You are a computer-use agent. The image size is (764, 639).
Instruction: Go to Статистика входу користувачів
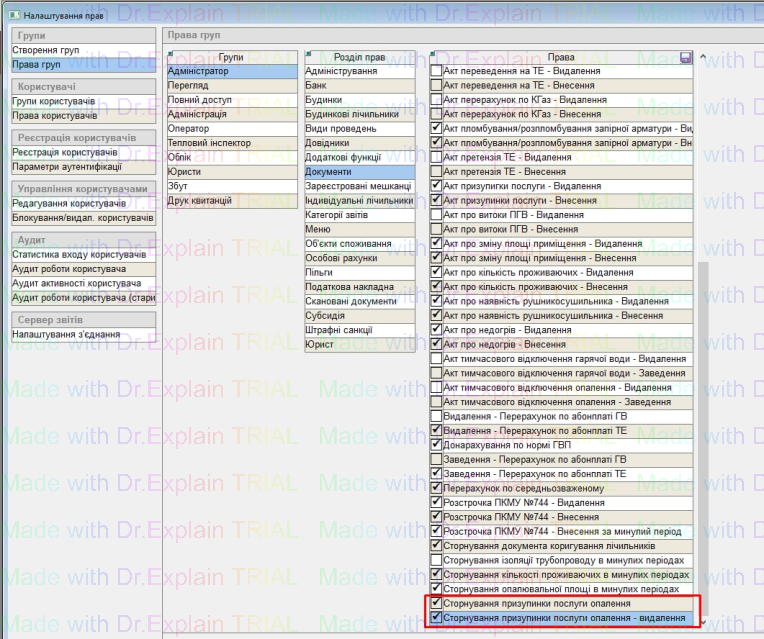[x=78, y=255]
